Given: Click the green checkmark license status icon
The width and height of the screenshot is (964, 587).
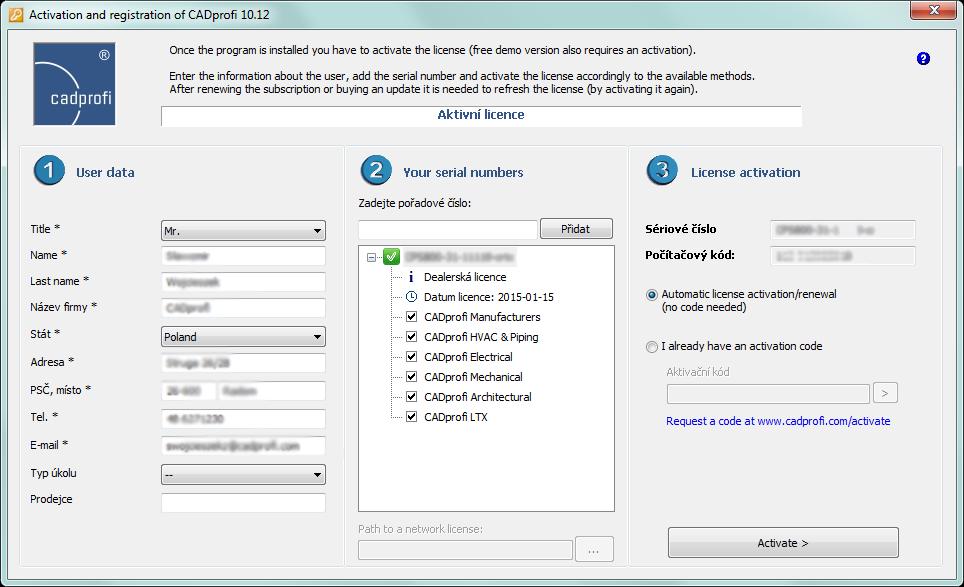Looking at the screenshot, I should click(392, 256).
